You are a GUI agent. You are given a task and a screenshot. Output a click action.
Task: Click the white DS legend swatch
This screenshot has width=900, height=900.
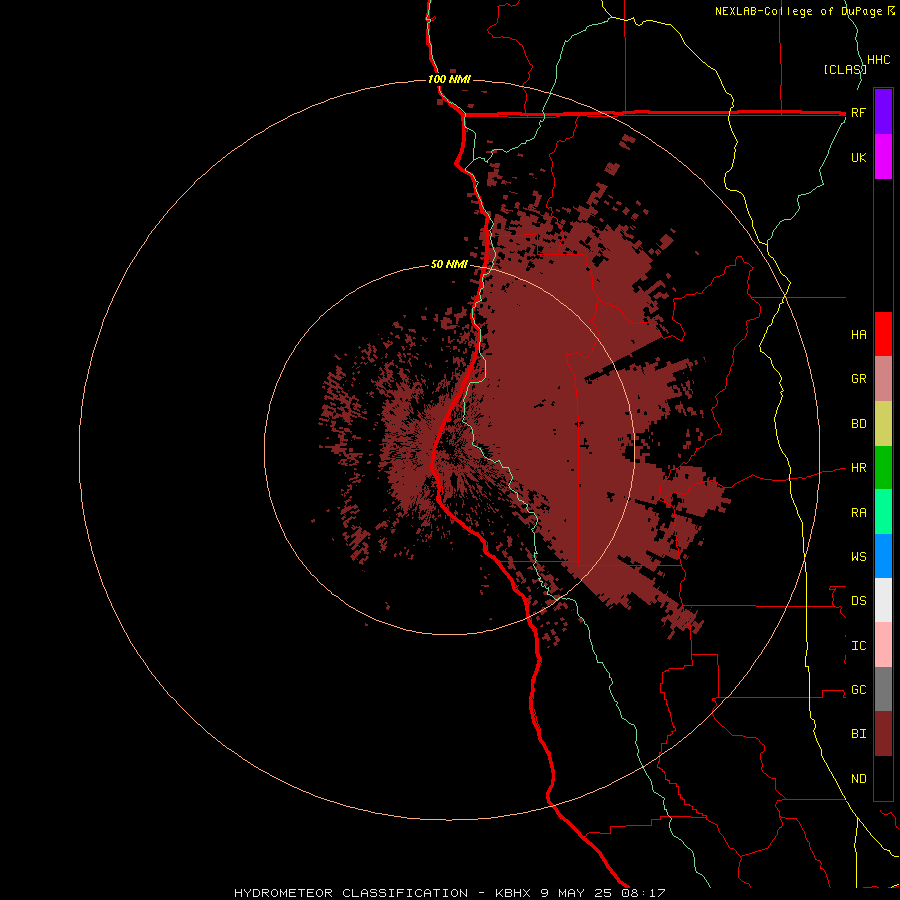(883, 600)
